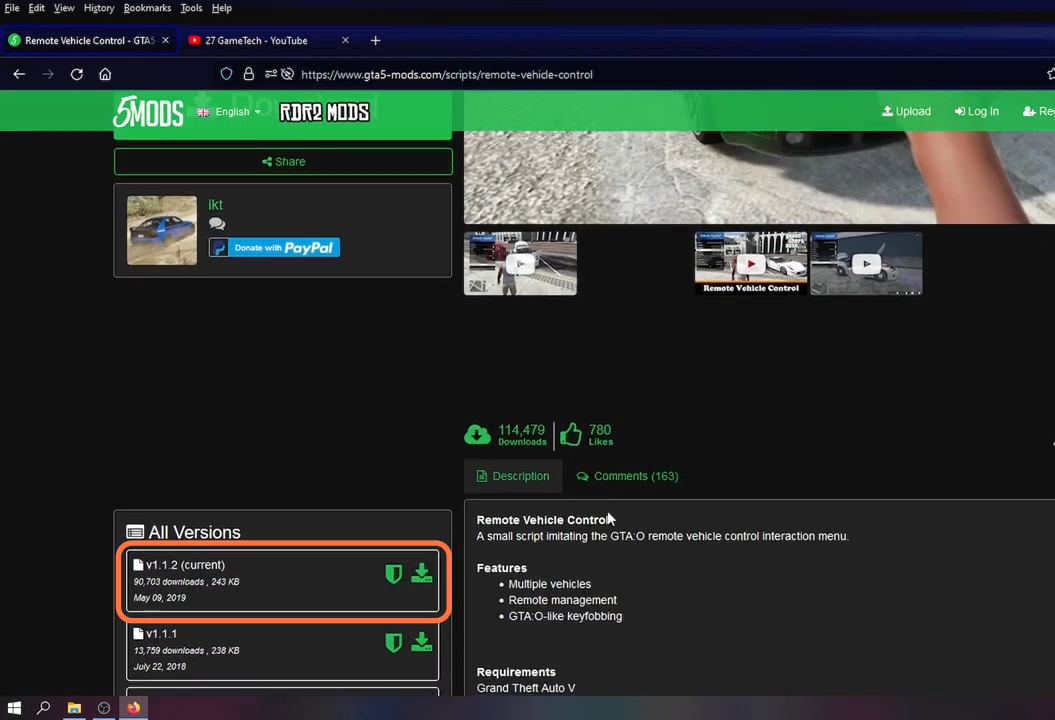Click the green cloud download icon

(x=478, y=435)
